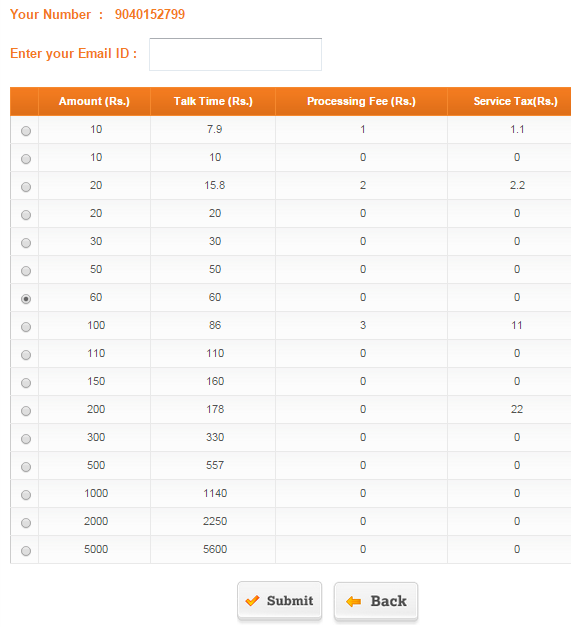
Task: Select radio for amount 20 talk time 20
Action: [26, 215]
